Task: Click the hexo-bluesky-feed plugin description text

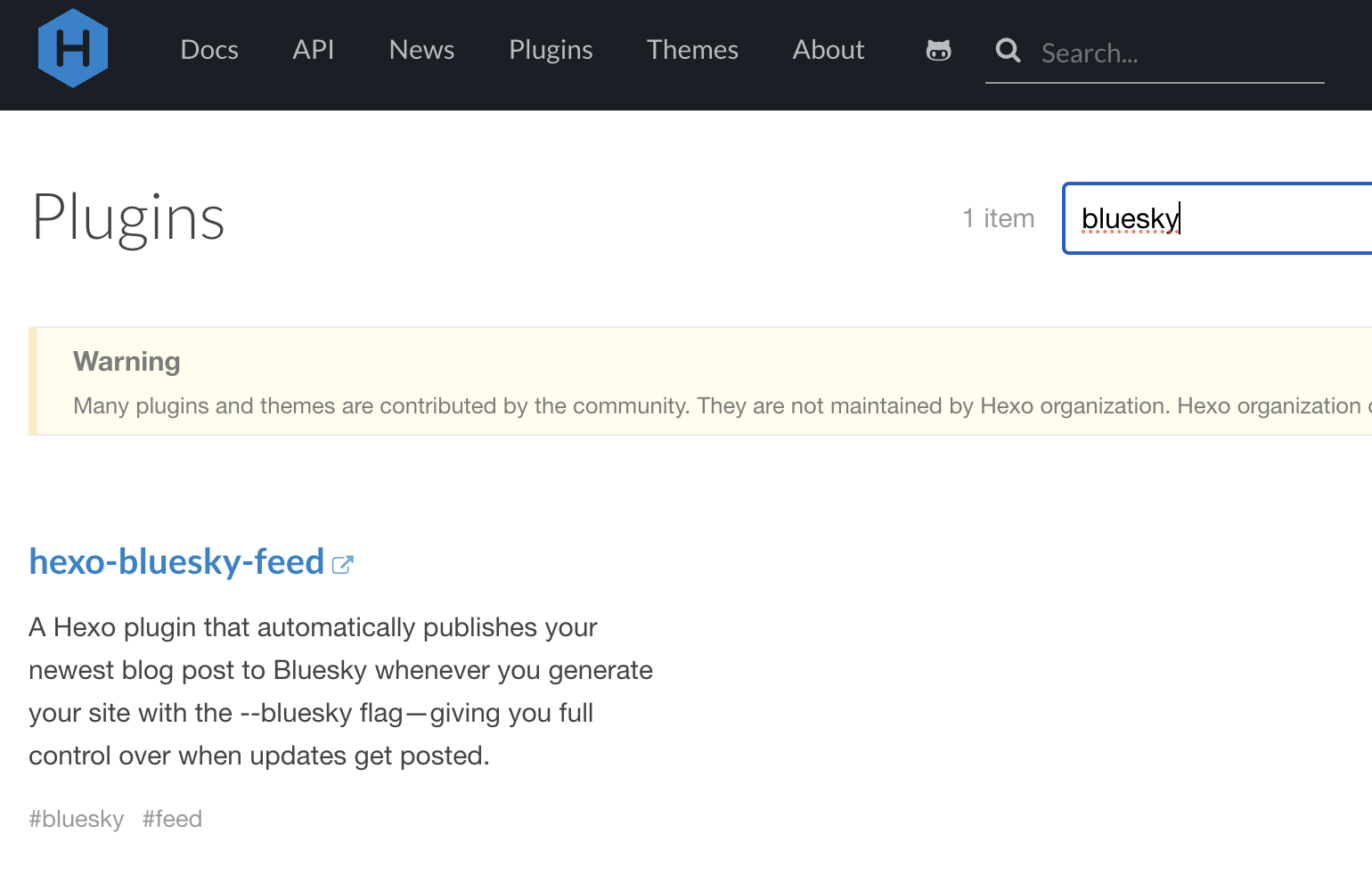Action: point(340,691)
